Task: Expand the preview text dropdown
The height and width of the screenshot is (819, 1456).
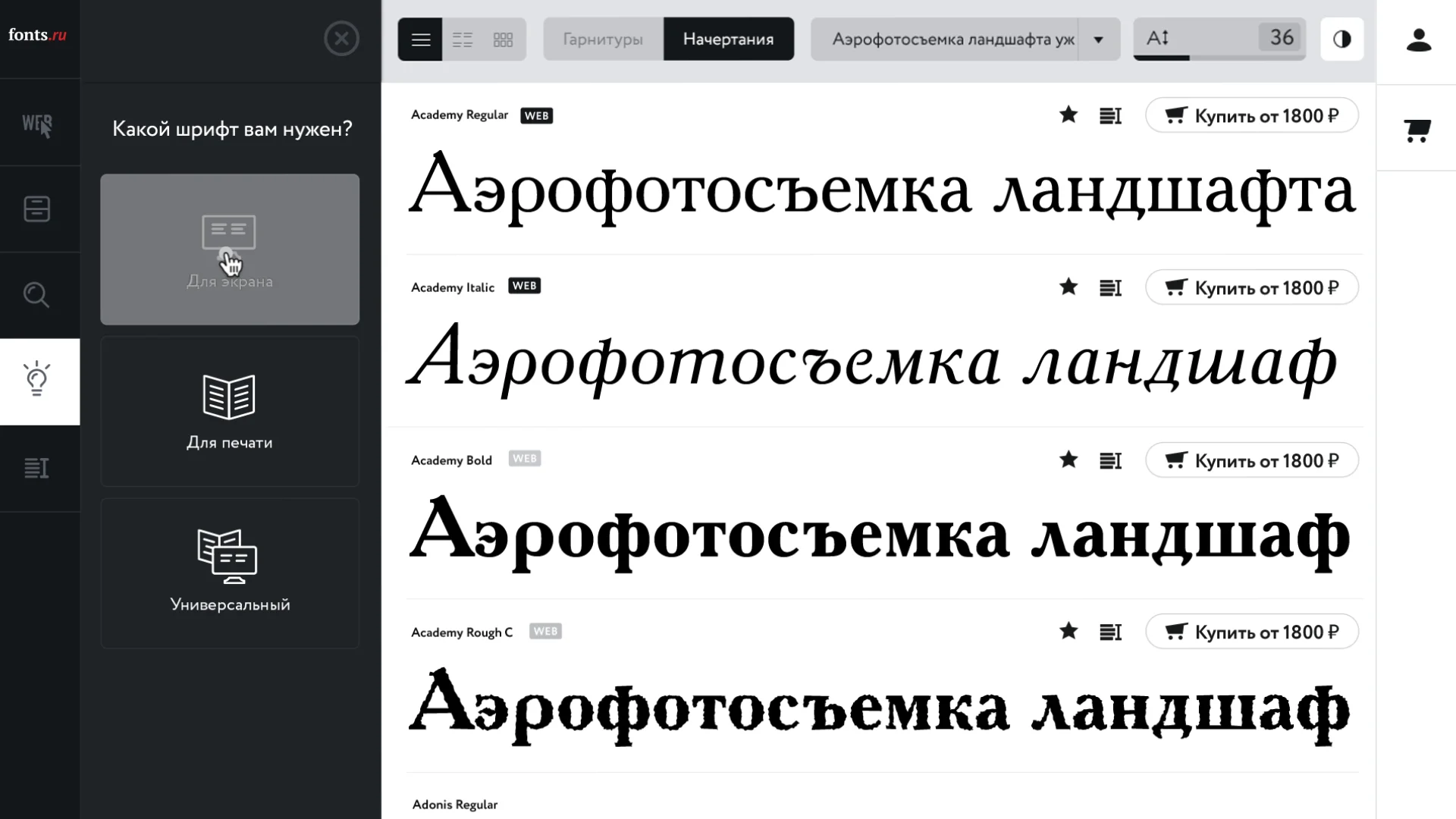Action: [x=1102, y=39]
